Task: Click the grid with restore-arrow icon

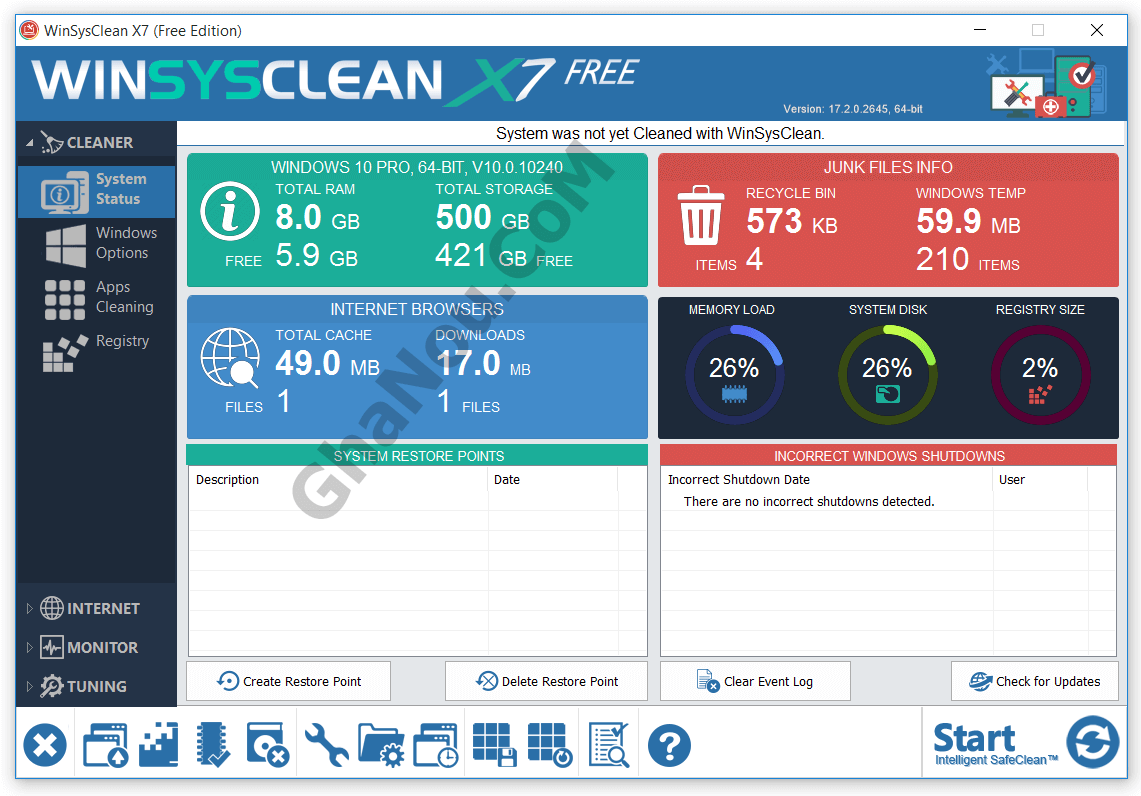Action: click(x=550, y=745)
